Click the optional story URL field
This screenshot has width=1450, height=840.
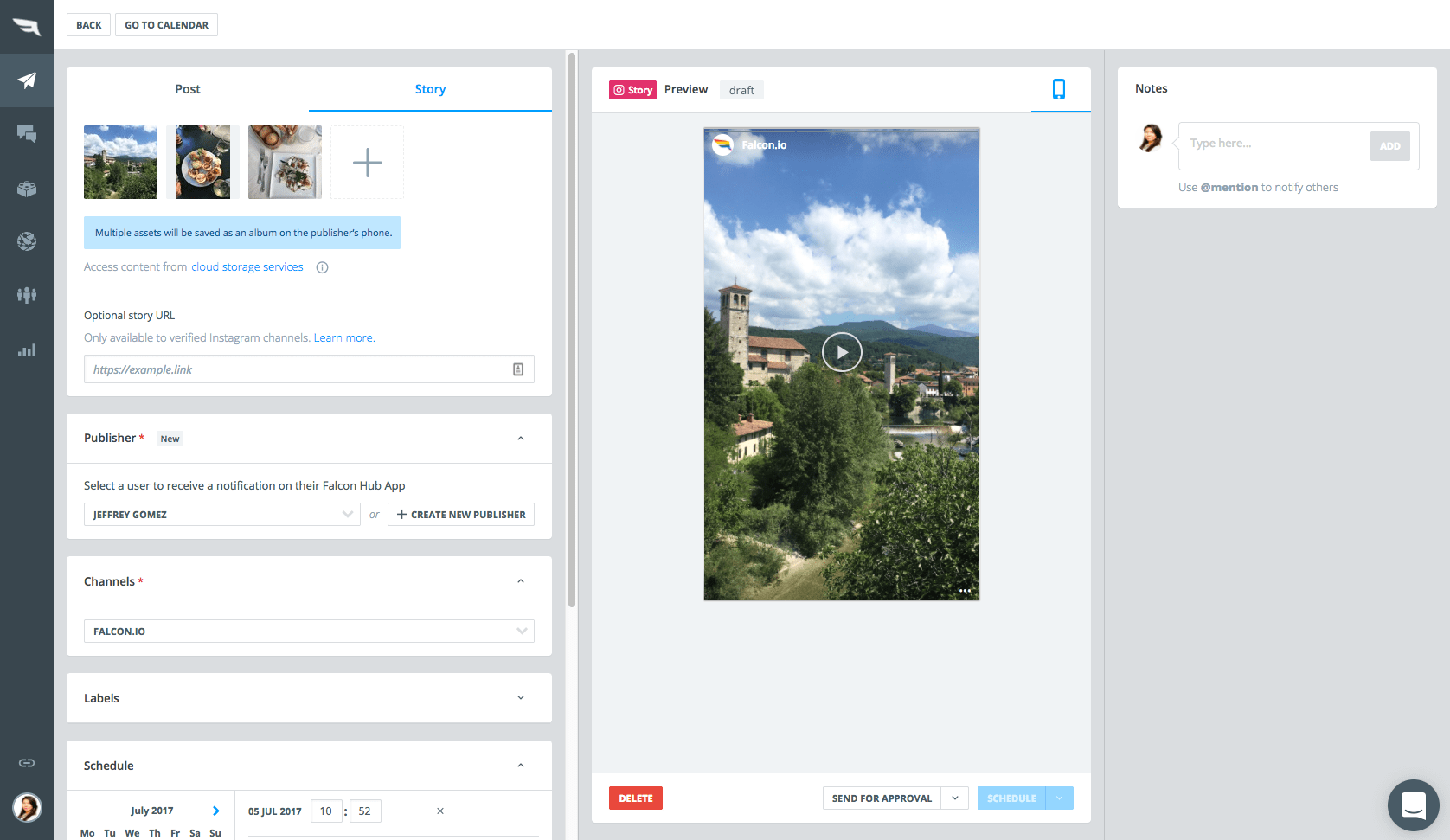click(309, 369)
